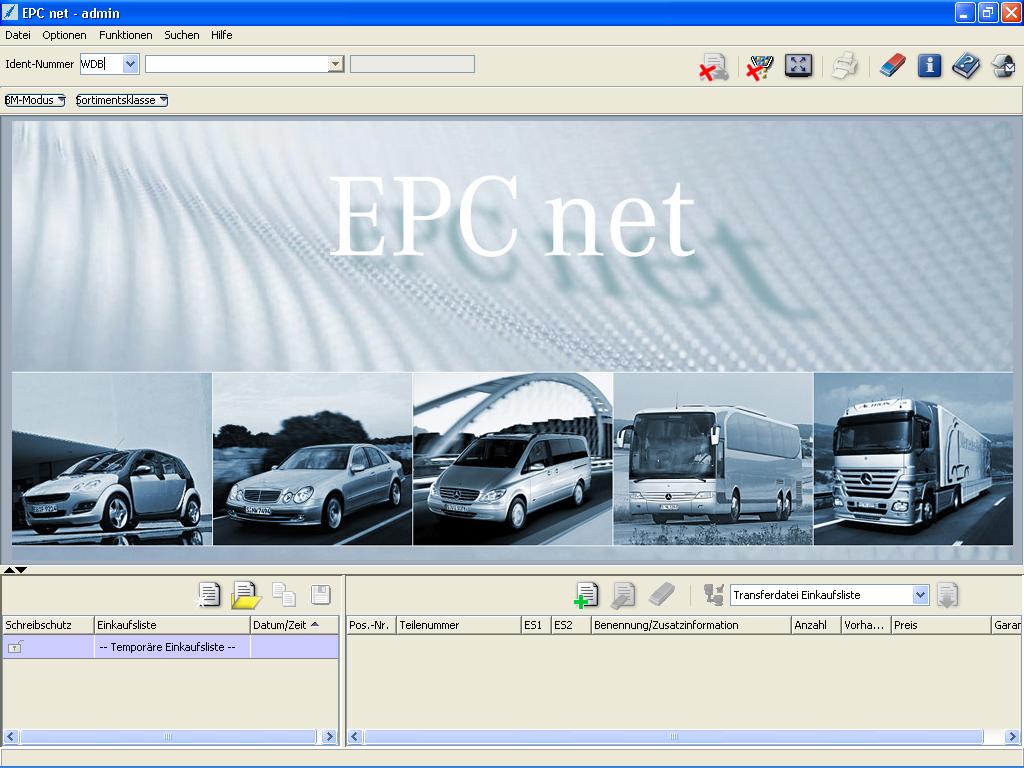
Task: Click the printer icon in the toolbar
Action: pyautogui.click(x=844, y=66)
